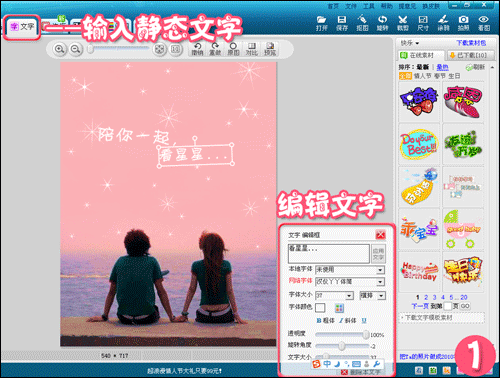
Task: Expand the 本地字体 local font dropdown
Action: [x=380, y=270]
